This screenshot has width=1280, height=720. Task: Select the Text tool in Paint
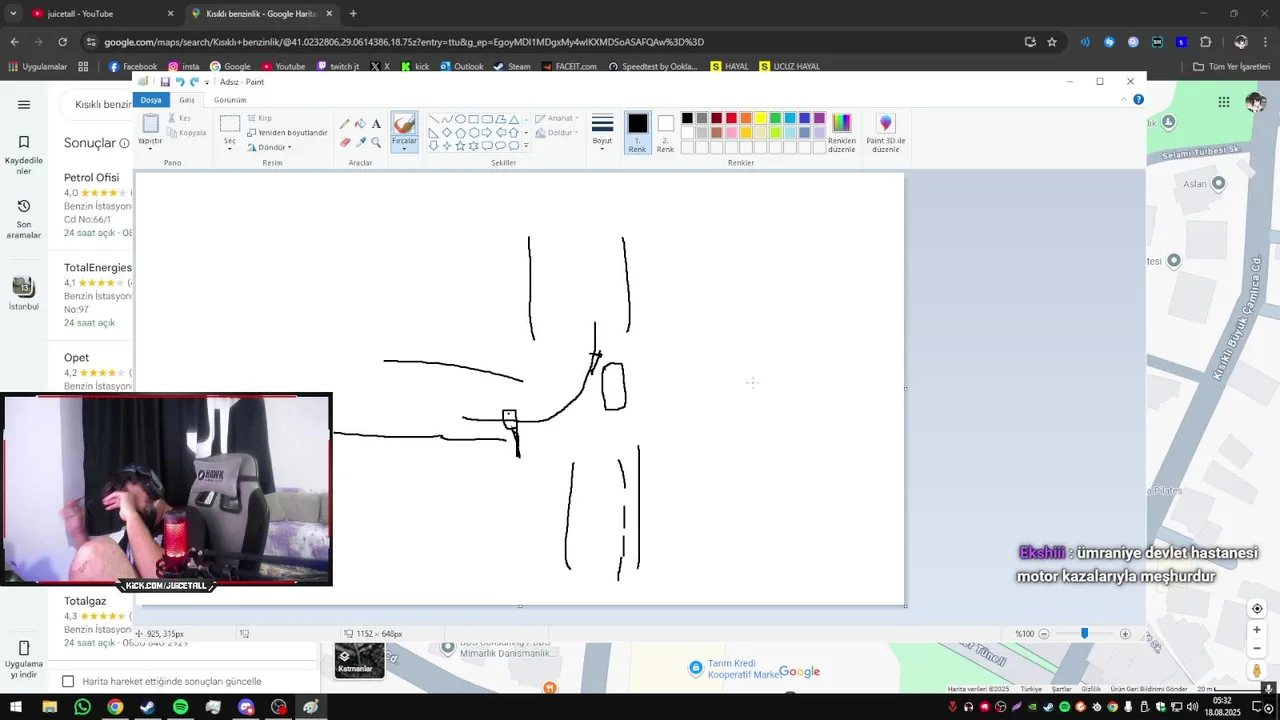pyautogui.click(x=376, y=124)
